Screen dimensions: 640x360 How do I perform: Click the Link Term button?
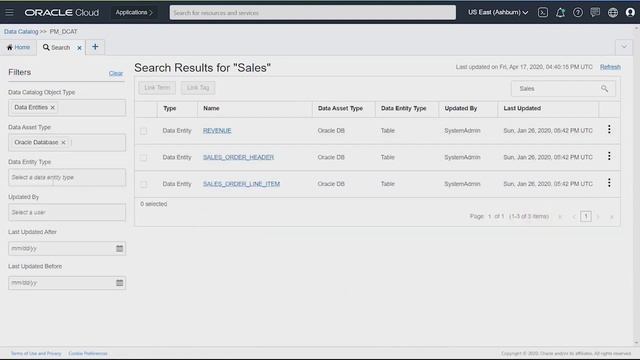pos(157,88)
